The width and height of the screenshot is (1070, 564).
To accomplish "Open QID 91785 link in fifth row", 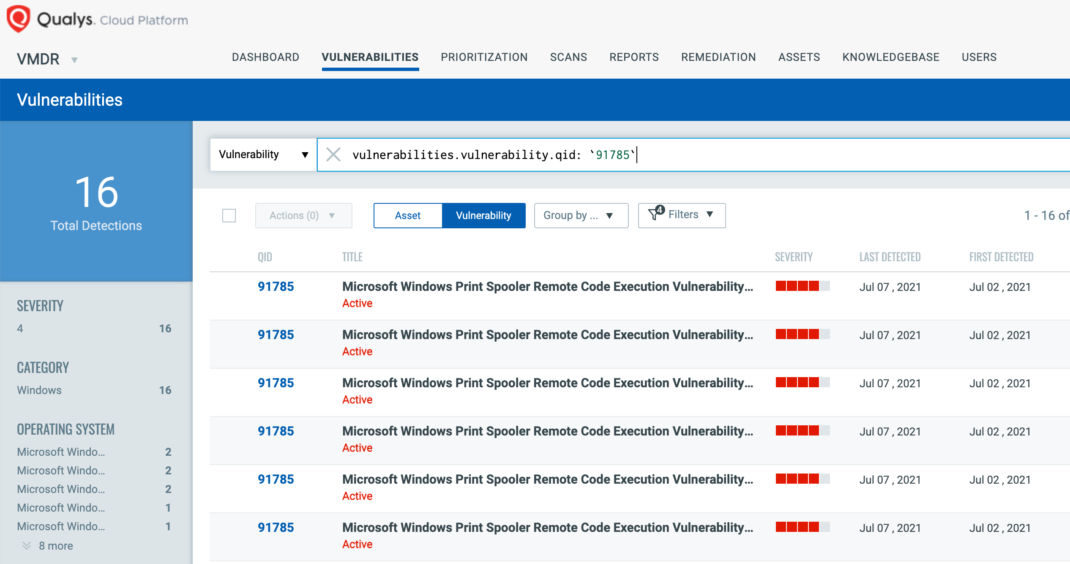I will tap(276, 479).
